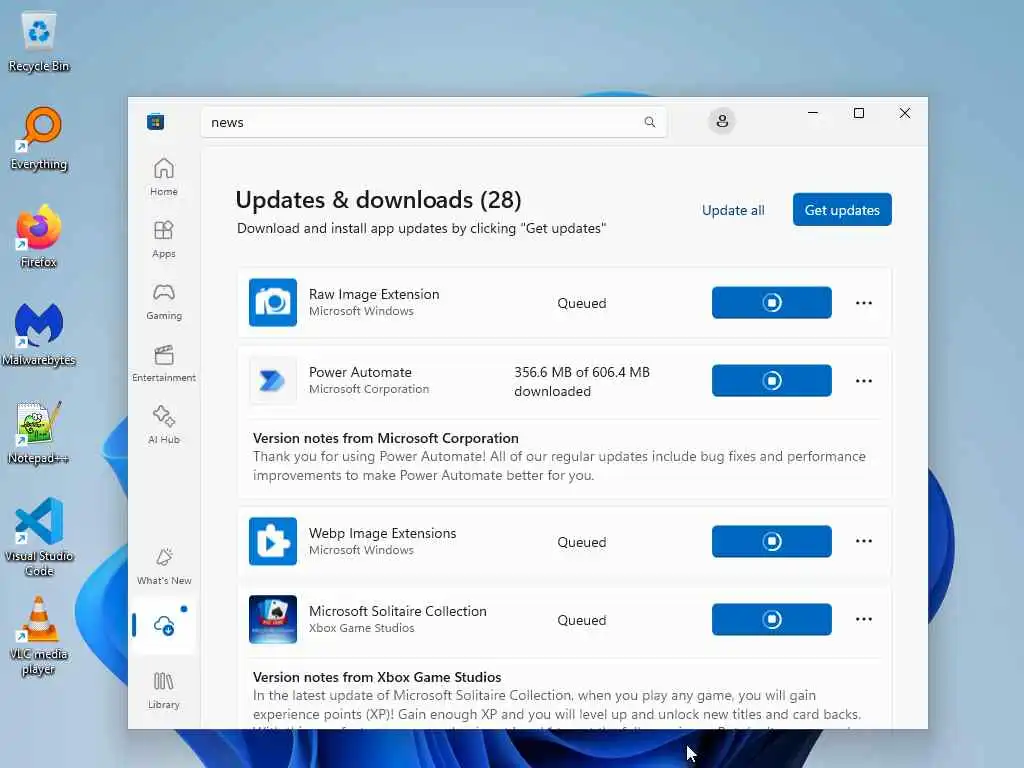1024x768 pixels.
Task: Click the 'Webp Image Extensions' title text
Action: pyautogui.click(x=383, y=533)
